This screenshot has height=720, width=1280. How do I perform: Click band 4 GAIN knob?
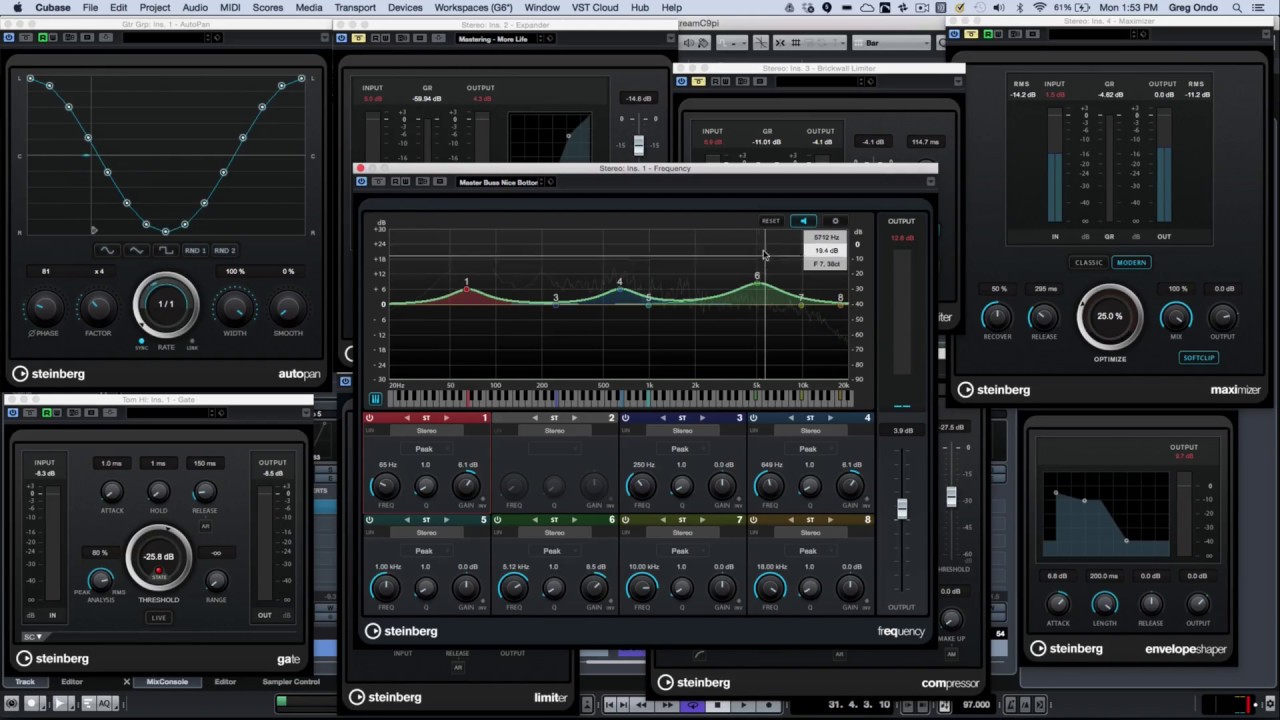point(849,486)
